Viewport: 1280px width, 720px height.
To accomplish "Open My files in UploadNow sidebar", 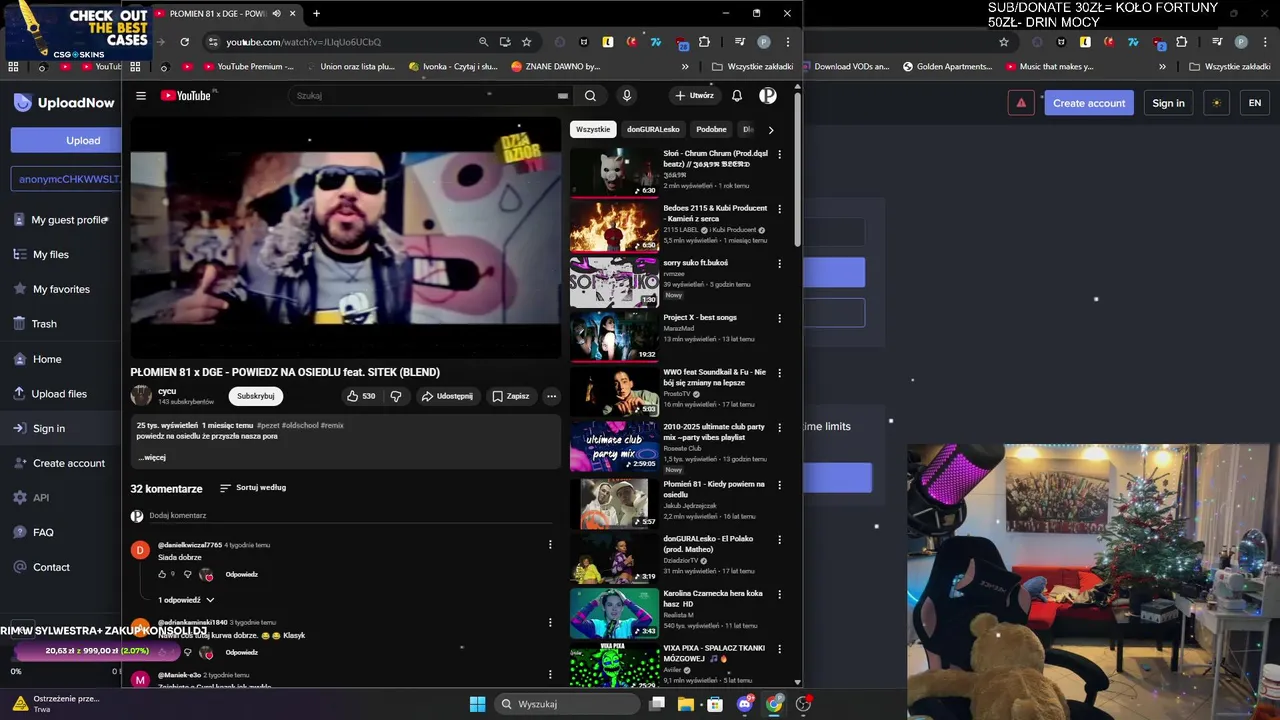I will (50, 255).
